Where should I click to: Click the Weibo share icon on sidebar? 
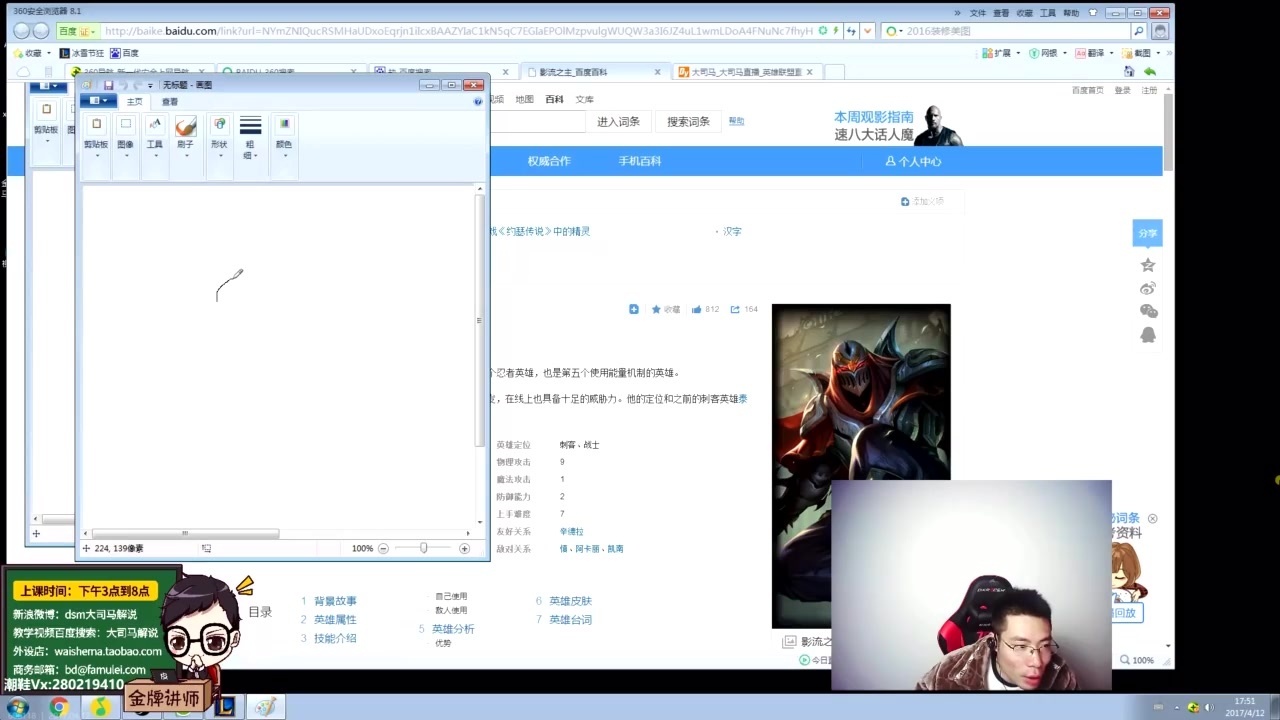point(1148,288)
